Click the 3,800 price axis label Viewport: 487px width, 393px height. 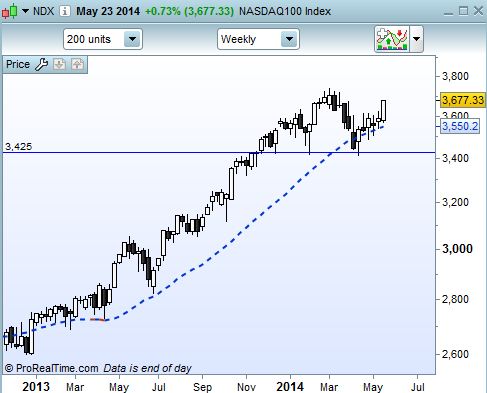point(455,76)
